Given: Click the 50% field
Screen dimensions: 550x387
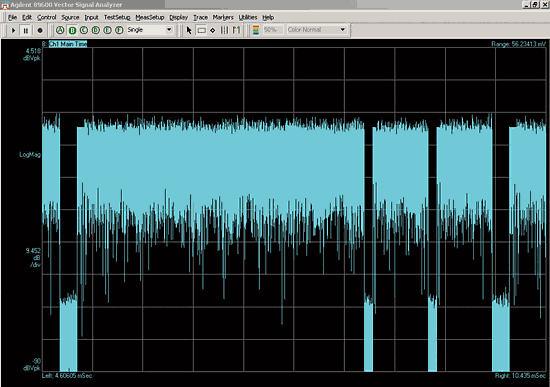Looking at the screenshot, I should click(x=273, y=30).
